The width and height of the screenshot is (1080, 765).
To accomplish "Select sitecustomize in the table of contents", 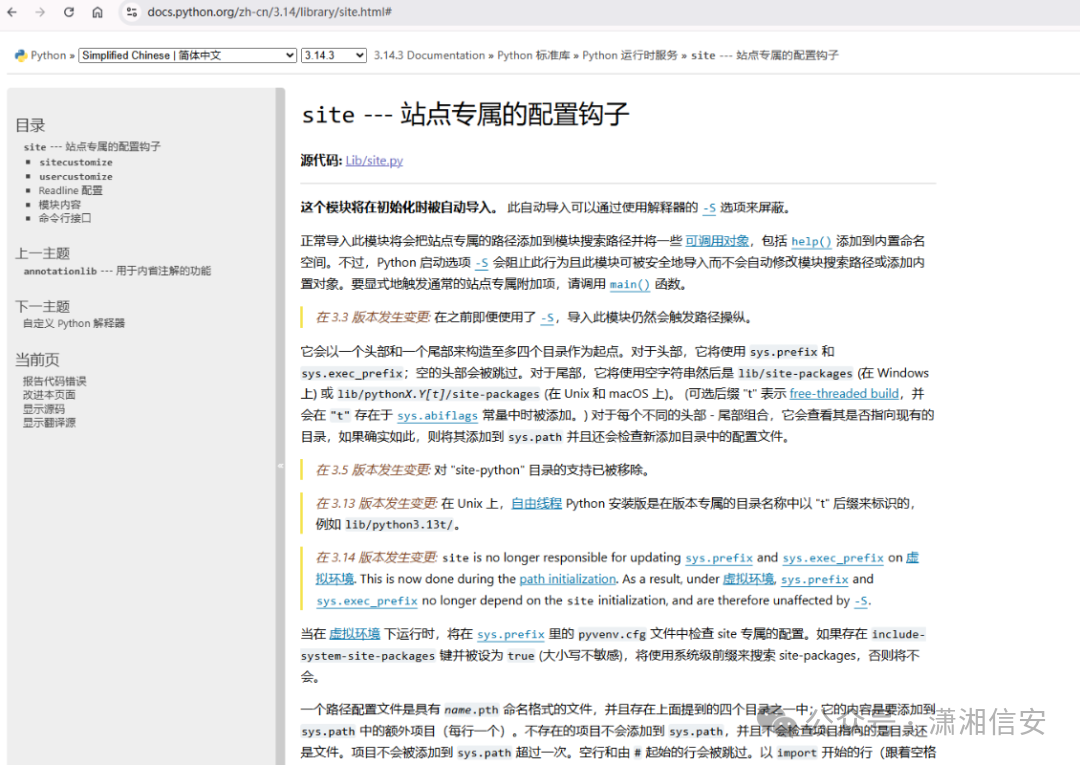I will pyautogui.click(x=76, y=161).
